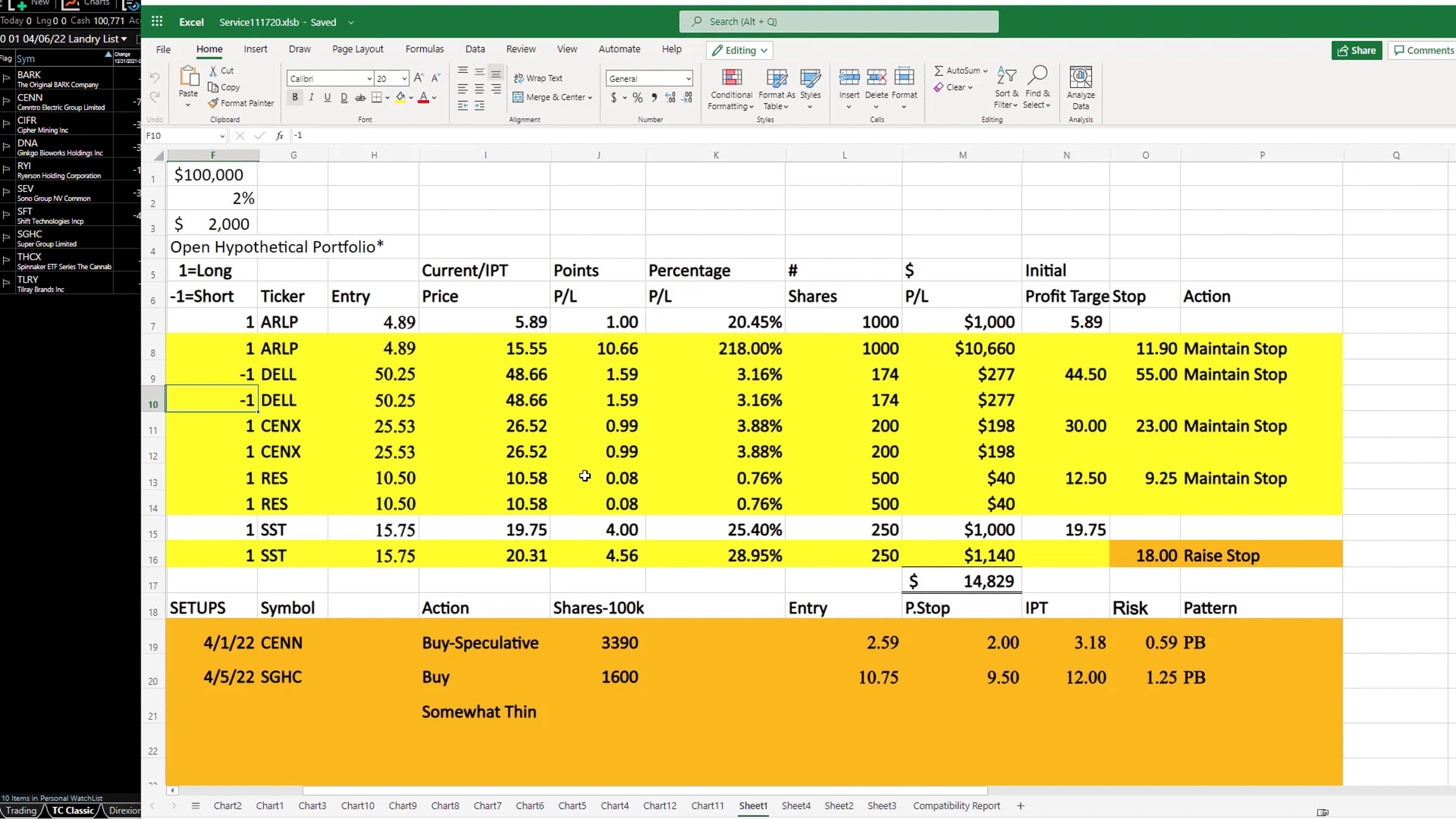This screenshot has width=1456, height=819.
Task: Click the Search box in the title bar
Action: 838,22
